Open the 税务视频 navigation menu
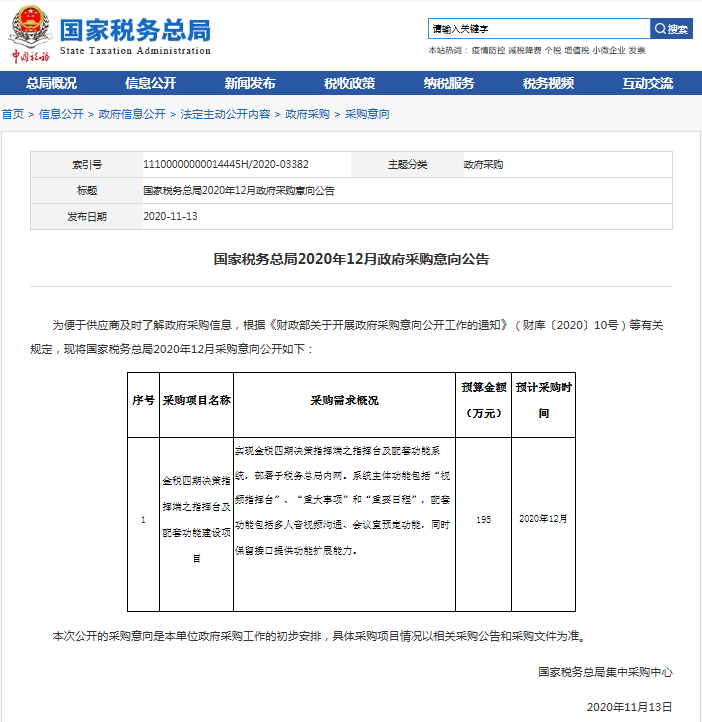The width and height of the screenshot is (702, 722). (x=548, y=83)
